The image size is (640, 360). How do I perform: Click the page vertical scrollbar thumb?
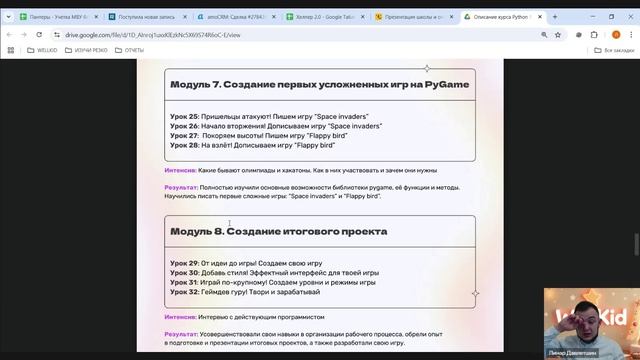[636, 244]
